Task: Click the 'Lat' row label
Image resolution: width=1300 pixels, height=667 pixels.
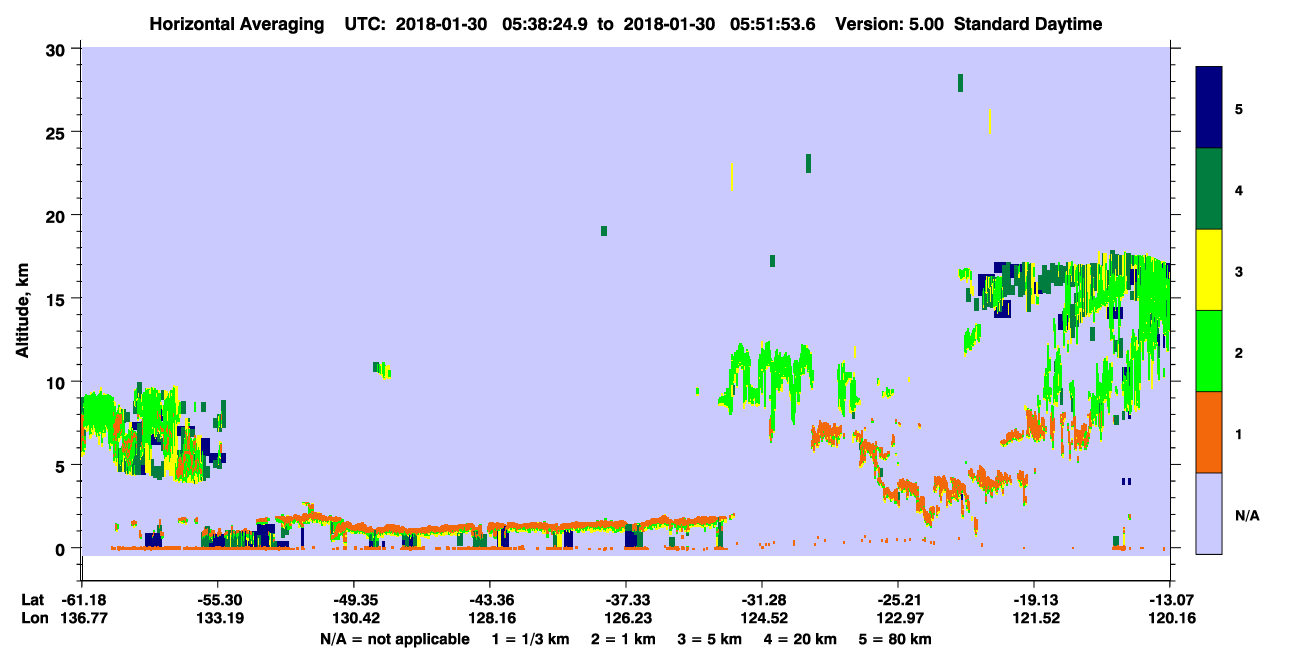Action: pos(32,600)
